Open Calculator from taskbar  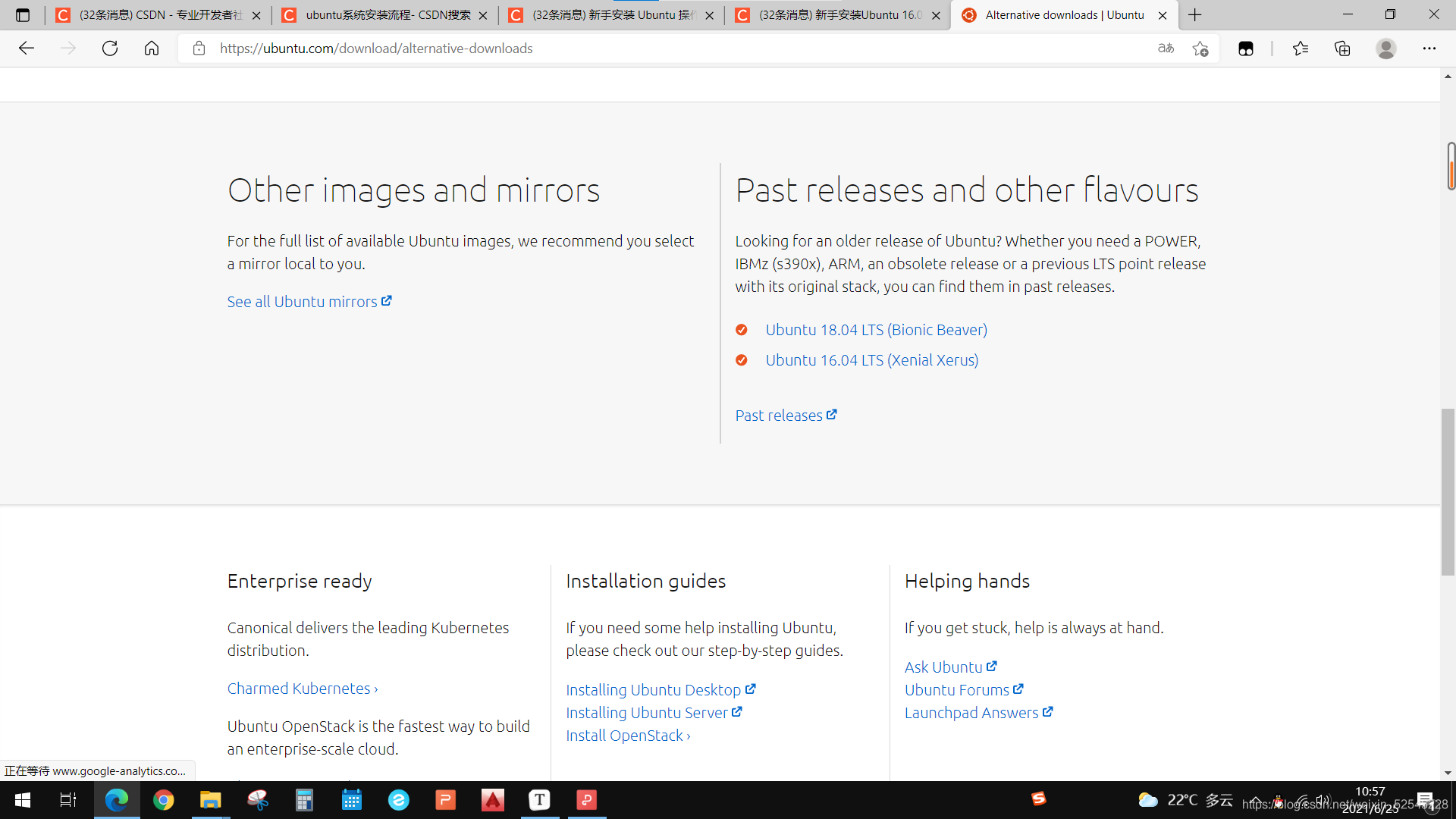click(x=304, y=800)
